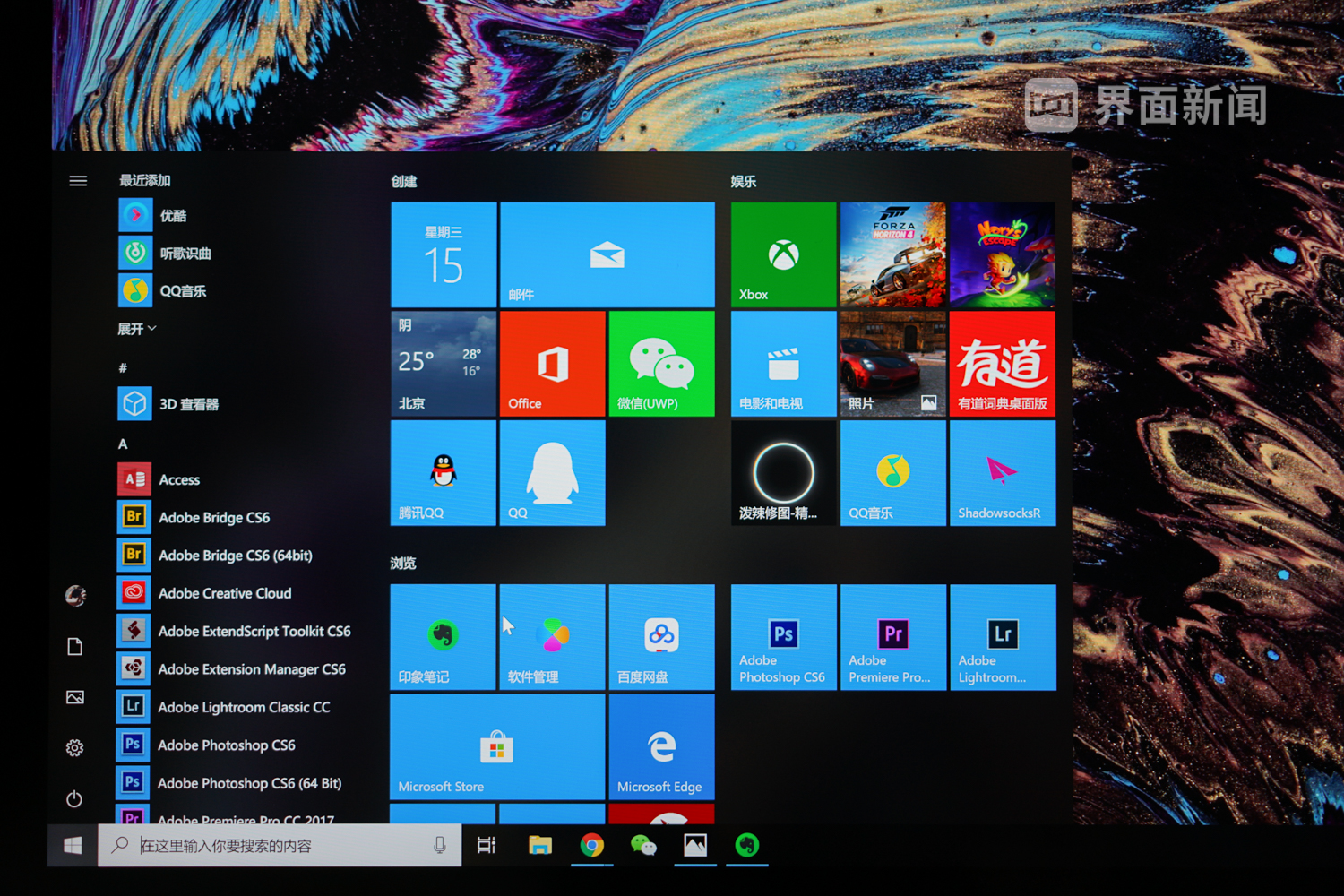Open the 电影和电视 tile
The width and height of the screenshot is (1344, 896).
pos(784,364)
